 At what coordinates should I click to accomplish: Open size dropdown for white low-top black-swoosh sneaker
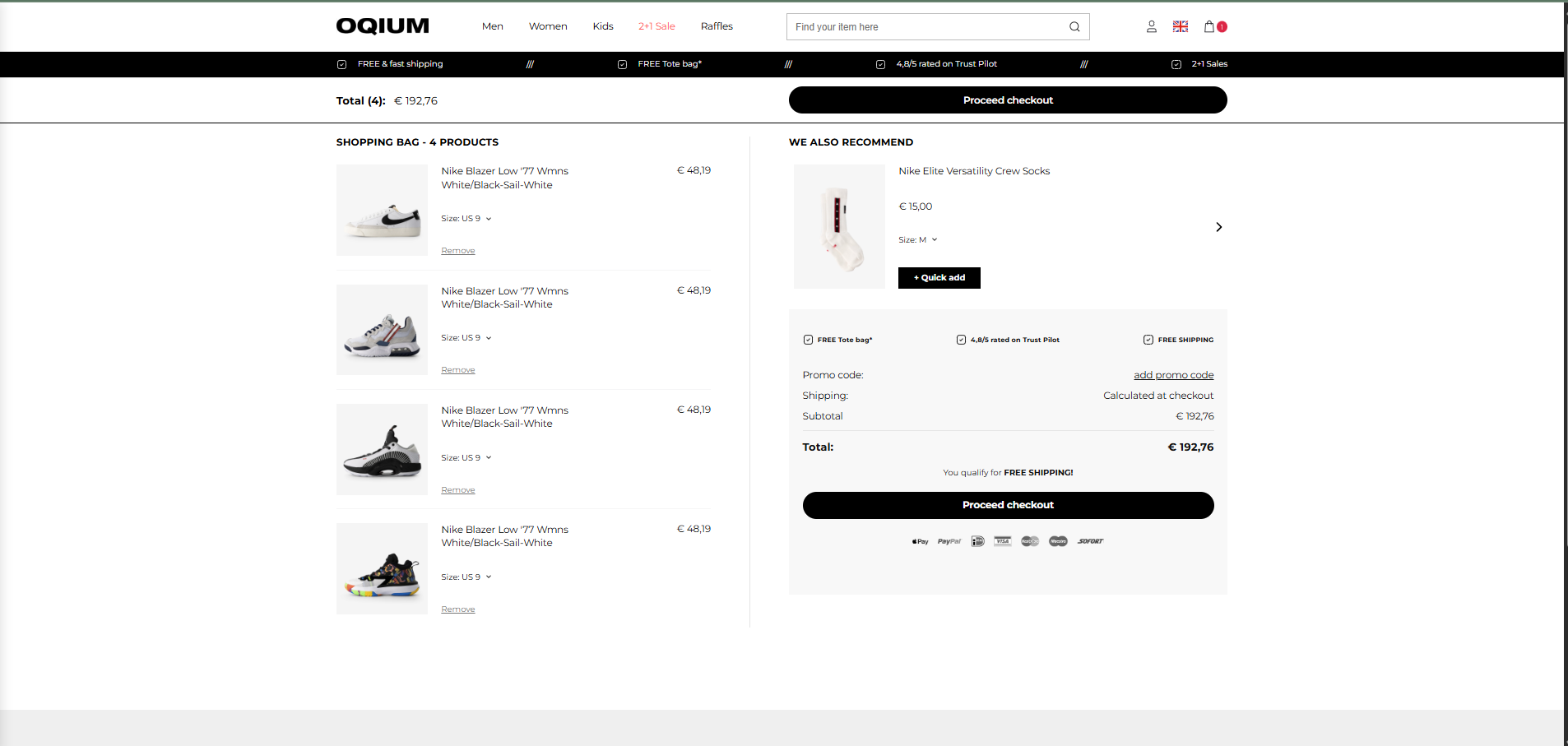(x=466, y=219)
